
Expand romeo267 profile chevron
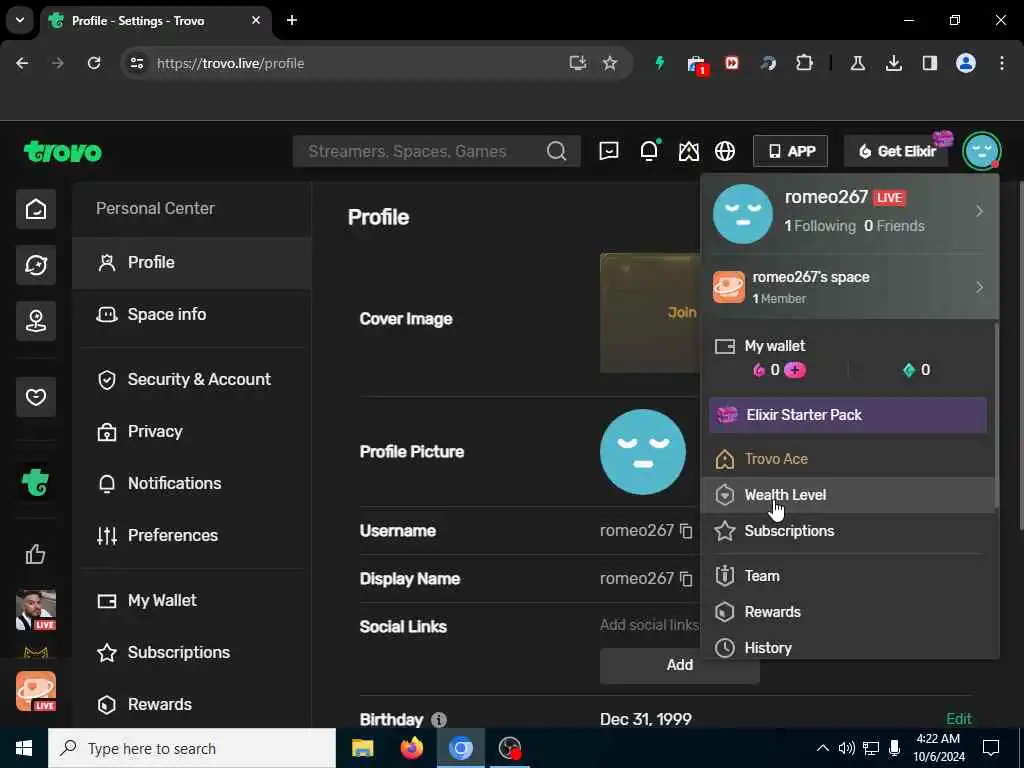(x=979, y=212)
